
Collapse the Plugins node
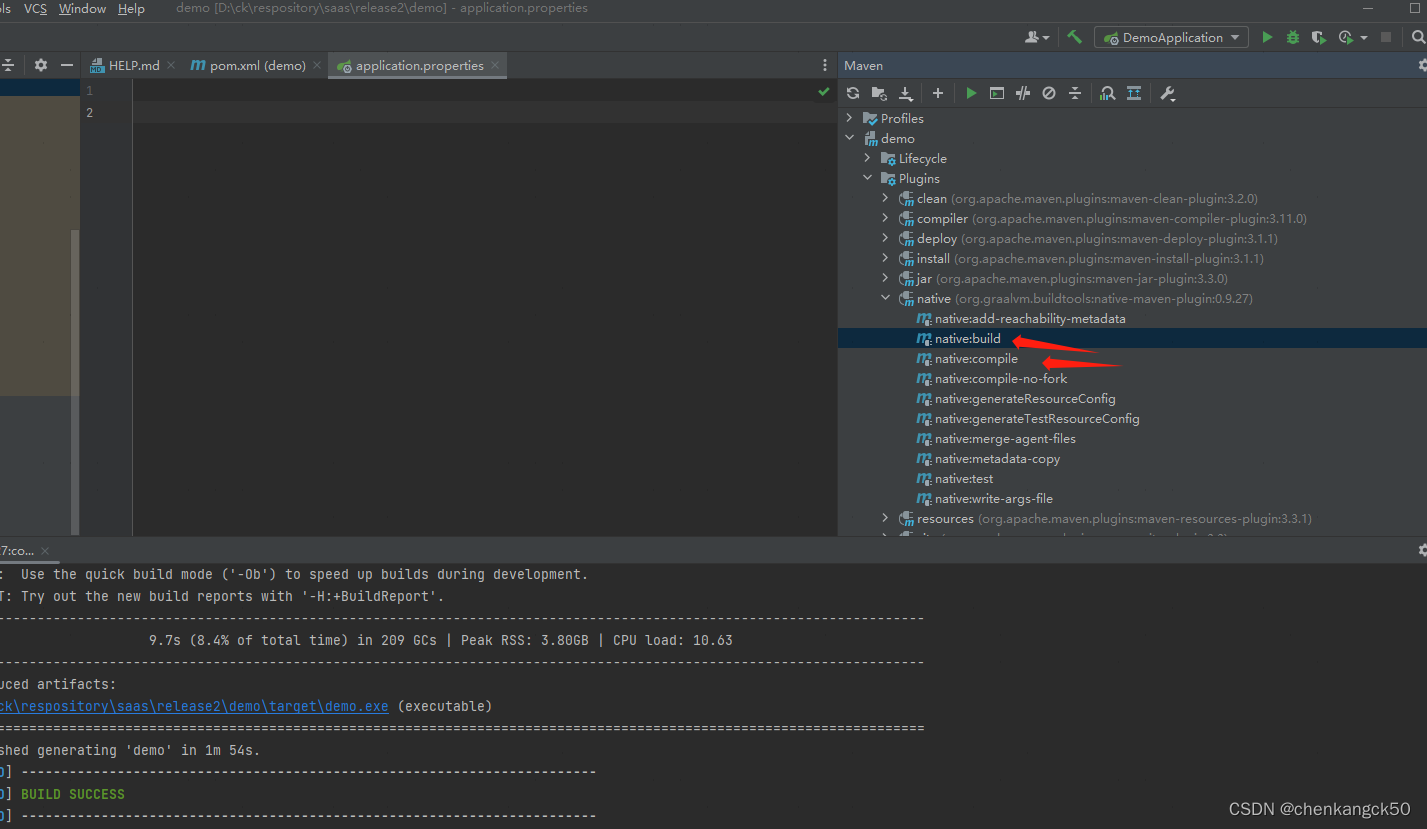point(867,178)
